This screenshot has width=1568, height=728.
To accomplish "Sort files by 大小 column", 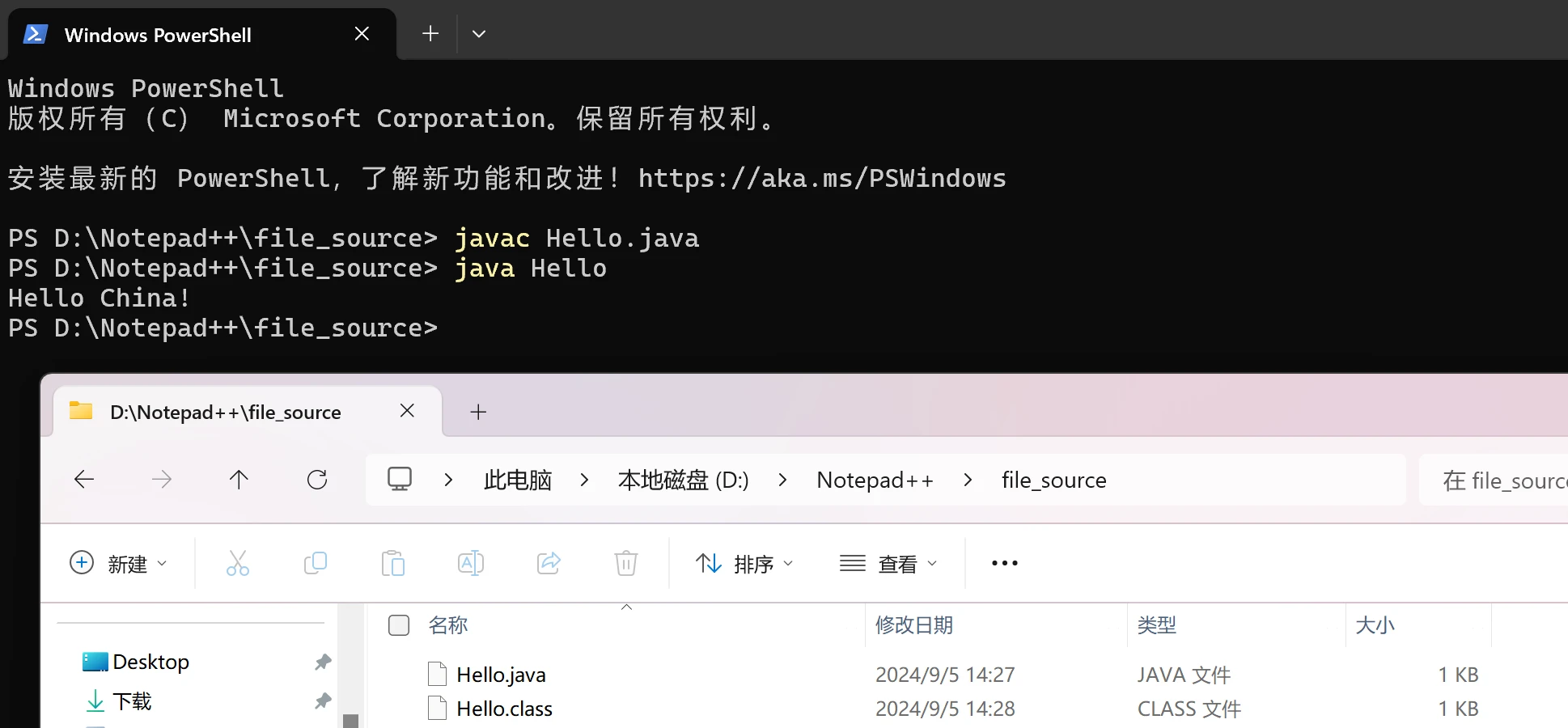I will pyautogui.click(x=1375, y=625).
